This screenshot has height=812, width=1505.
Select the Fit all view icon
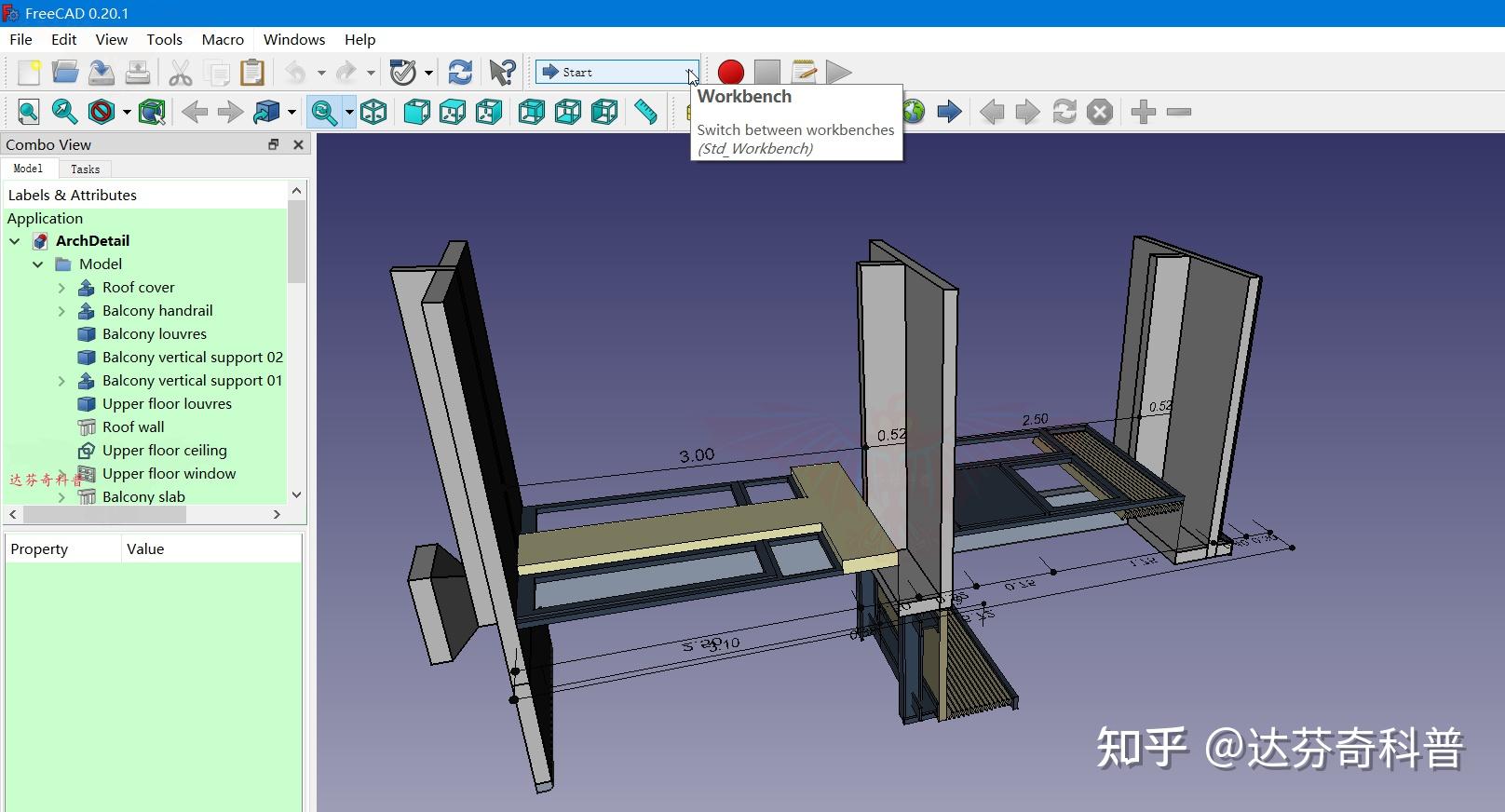click(x=29, y=112)
